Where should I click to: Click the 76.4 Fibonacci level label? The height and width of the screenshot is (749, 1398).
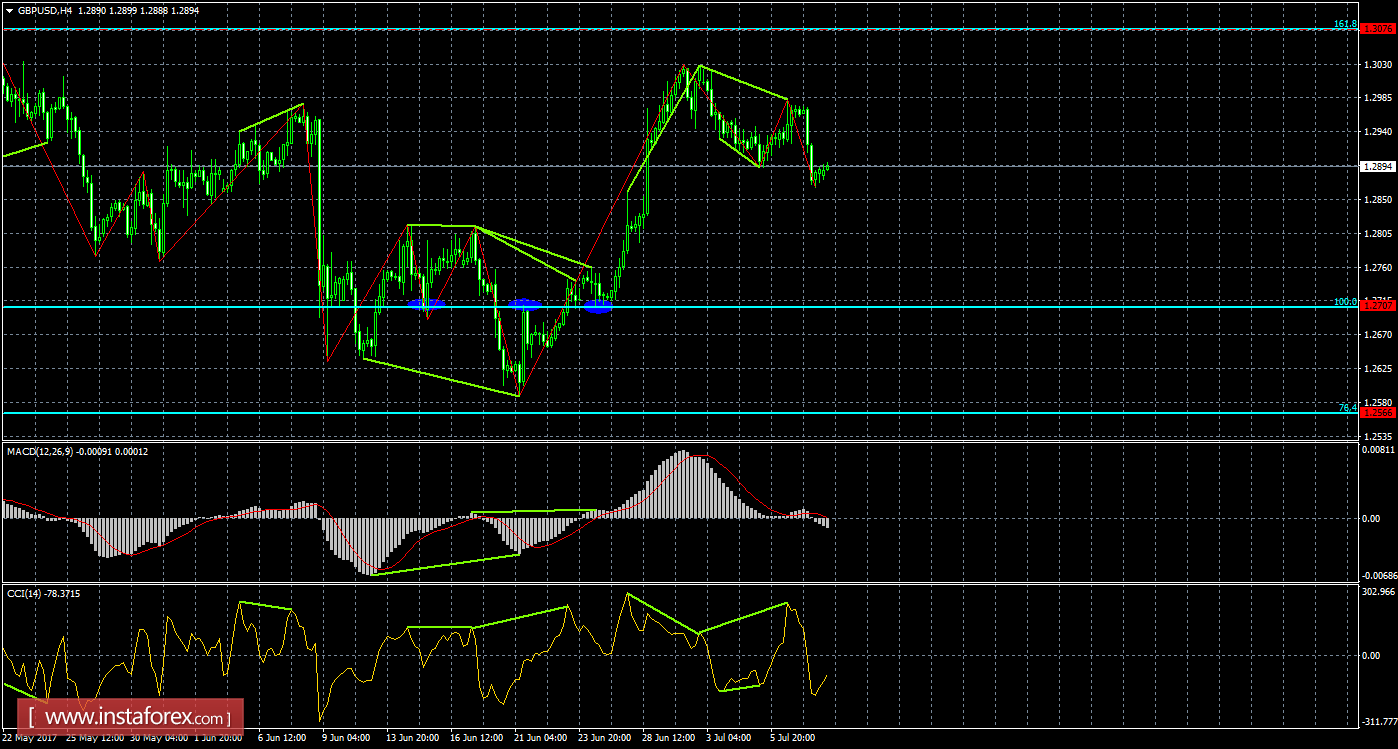pos(1347,408)
